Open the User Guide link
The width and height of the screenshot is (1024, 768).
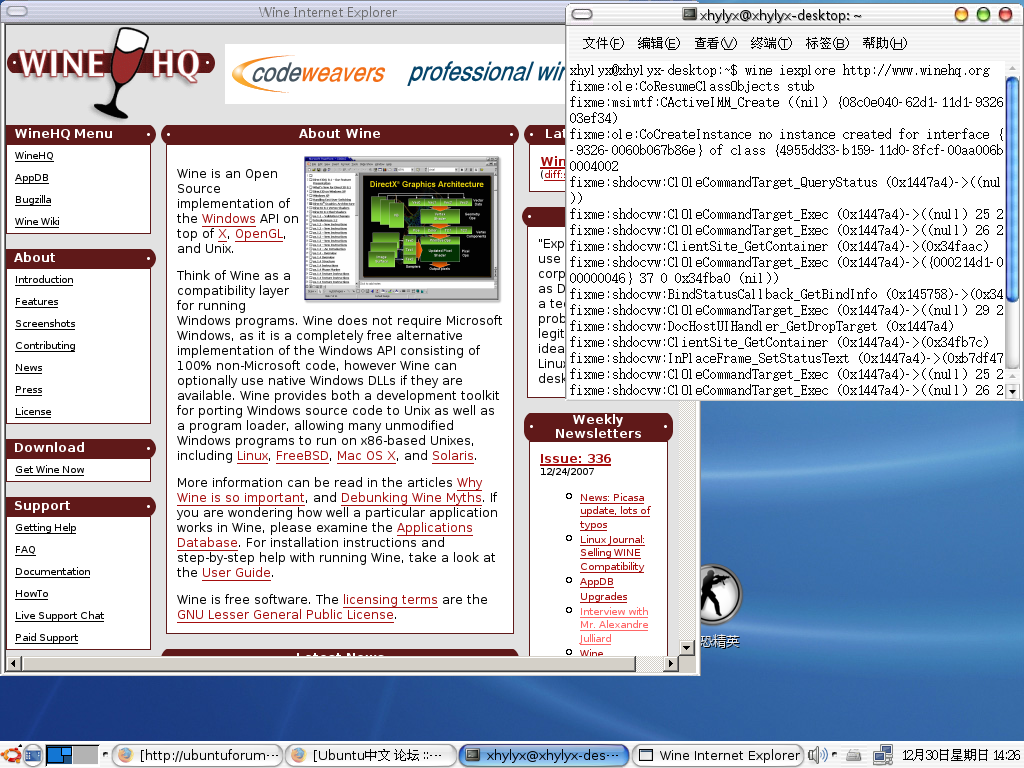(x=236, y=573)
